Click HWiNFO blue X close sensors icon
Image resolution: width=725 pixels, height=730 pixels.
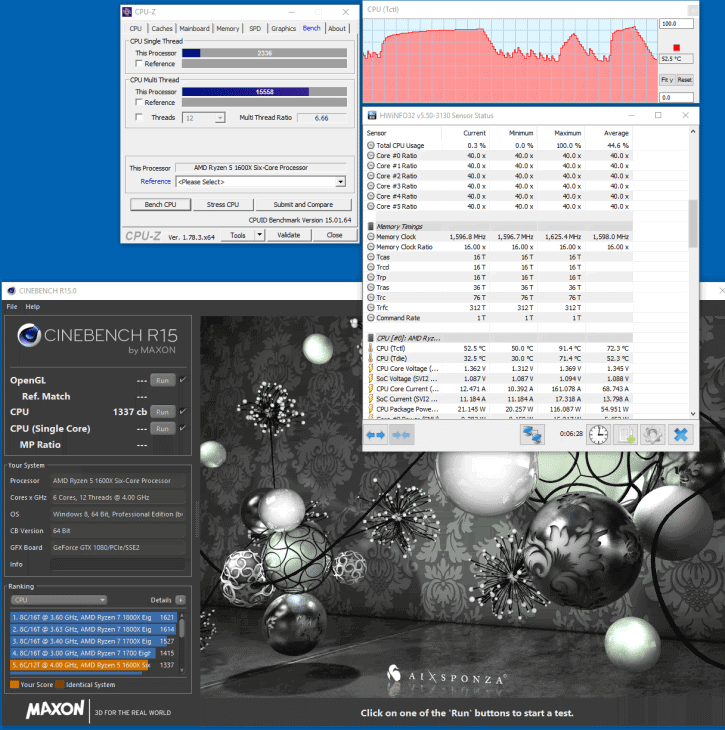click(x=680, y=435)
